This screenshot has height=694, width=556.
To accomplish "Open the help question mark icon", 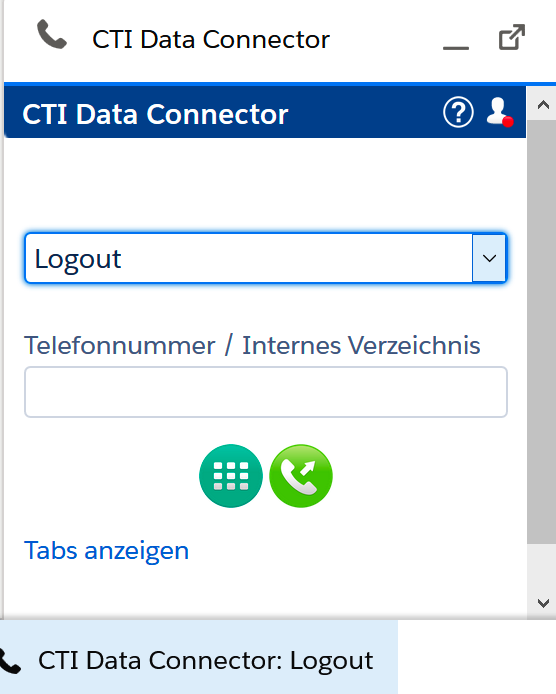I will (x=458, y=112).
